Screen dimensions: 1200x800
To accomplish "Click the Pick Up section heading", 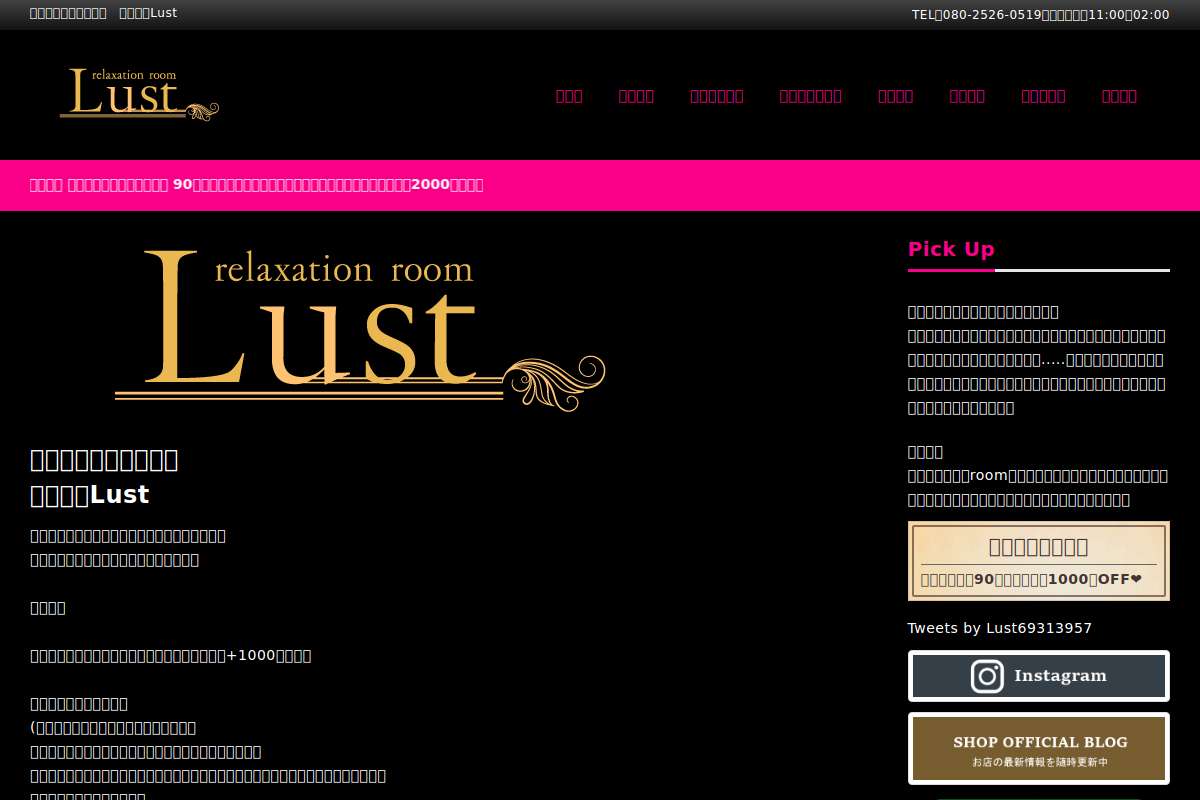I will click(951, 249).
